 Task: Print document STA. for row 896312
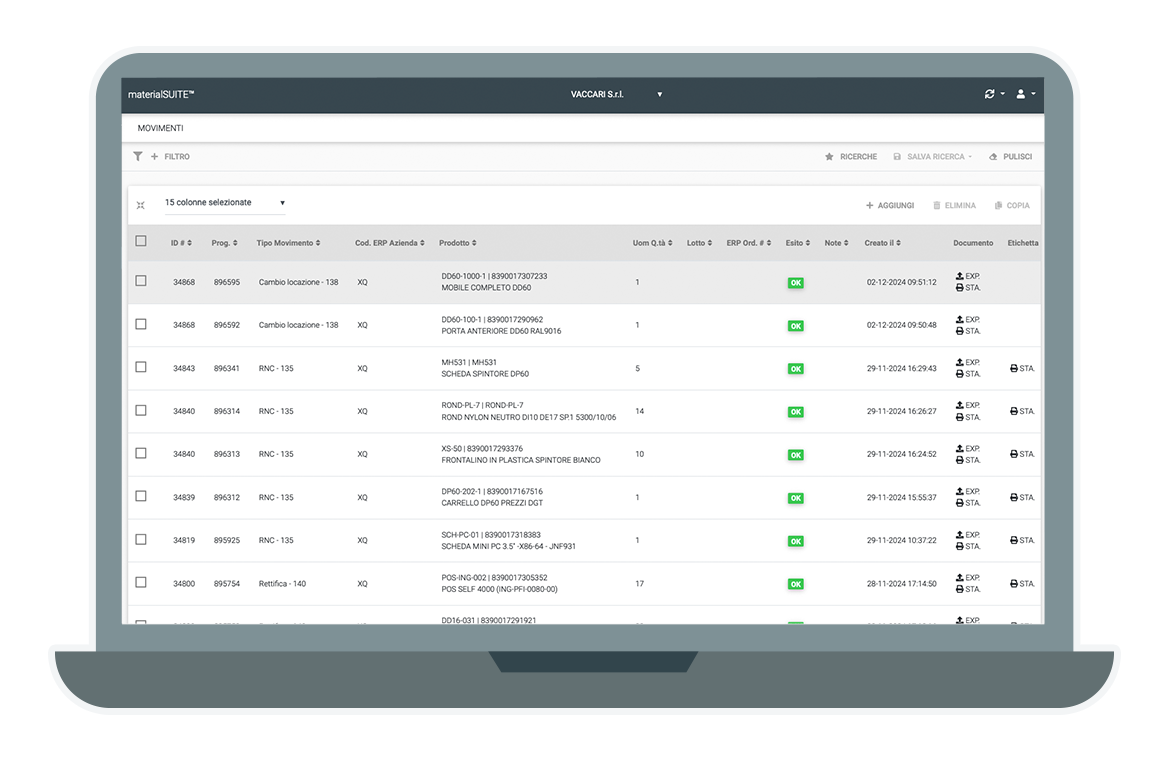961,503
